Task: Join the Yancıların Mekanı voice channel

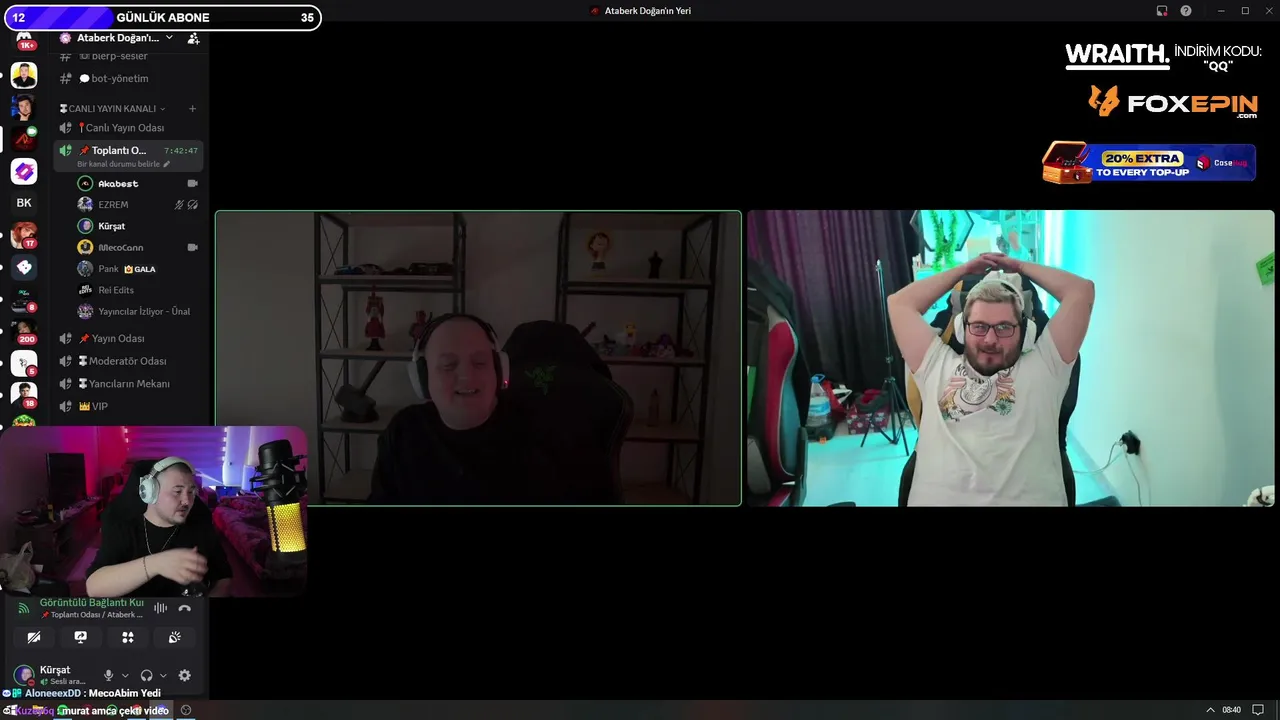Action: click(x=129, y=384)
